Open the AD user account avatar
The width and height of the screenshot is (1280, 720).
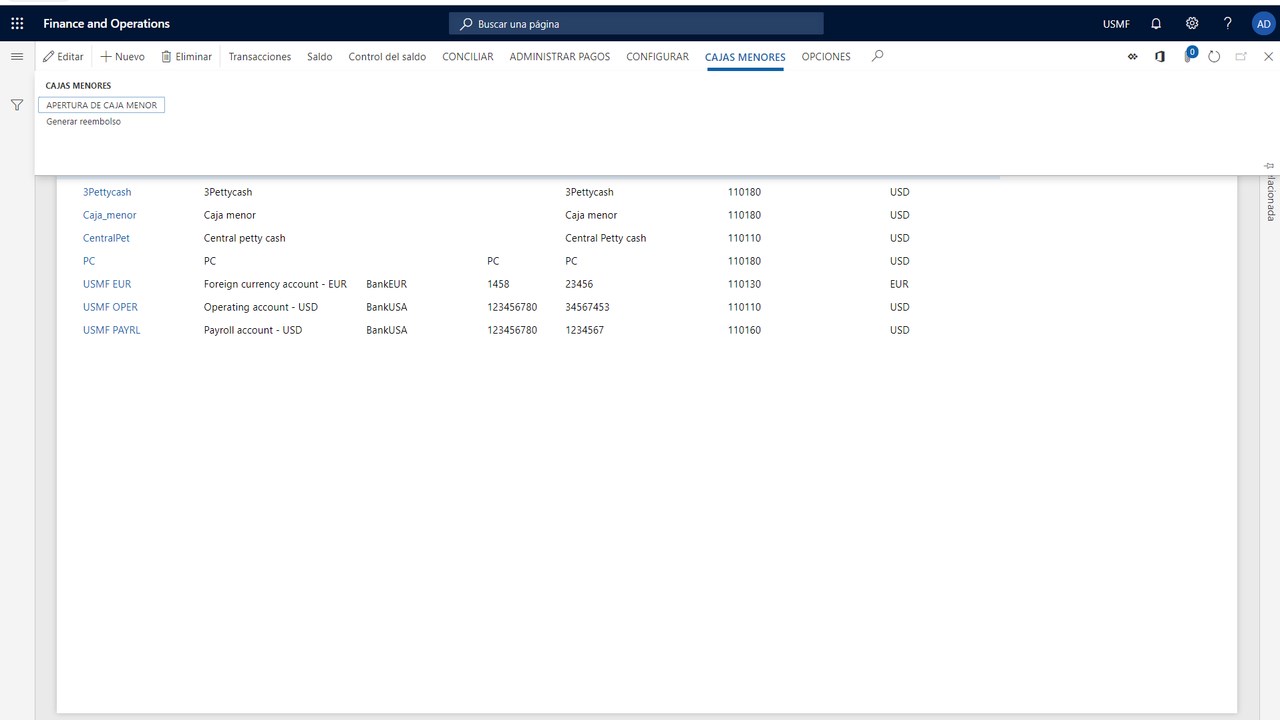(1263, 23)
